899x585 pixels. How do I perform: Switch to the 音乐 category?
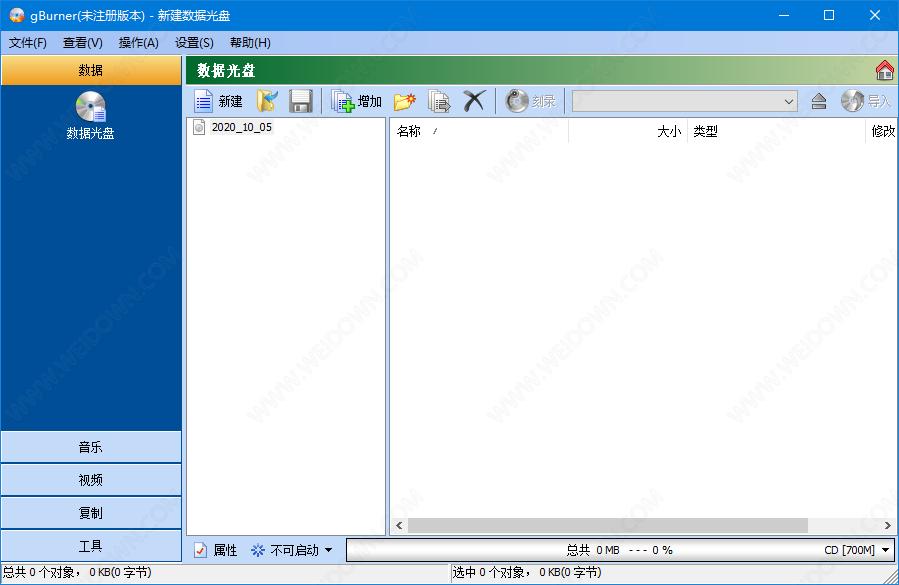(x=91, y=447)
